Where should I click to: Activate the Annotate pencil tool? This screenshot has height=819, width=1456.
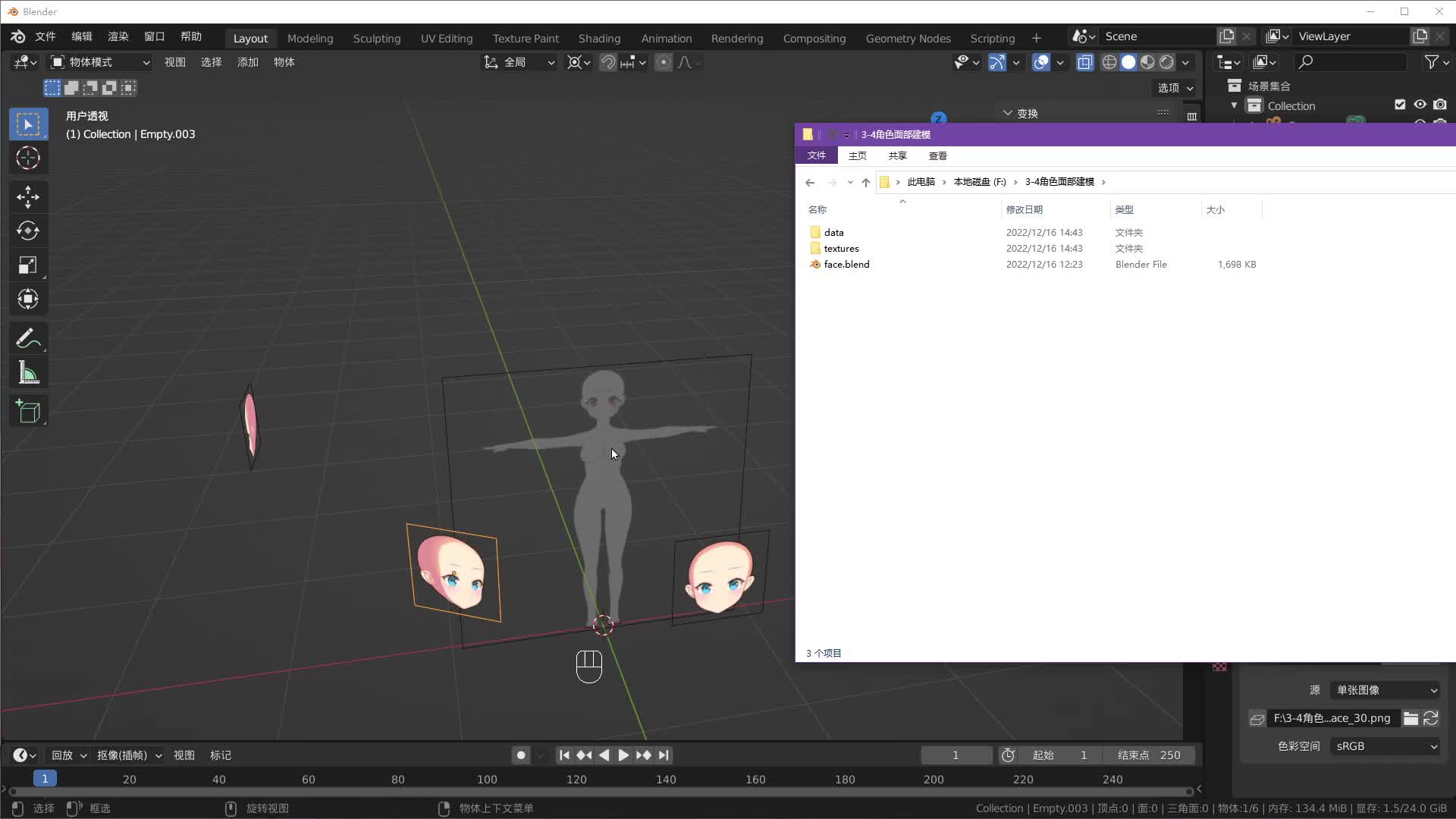[x=28, y=338]
